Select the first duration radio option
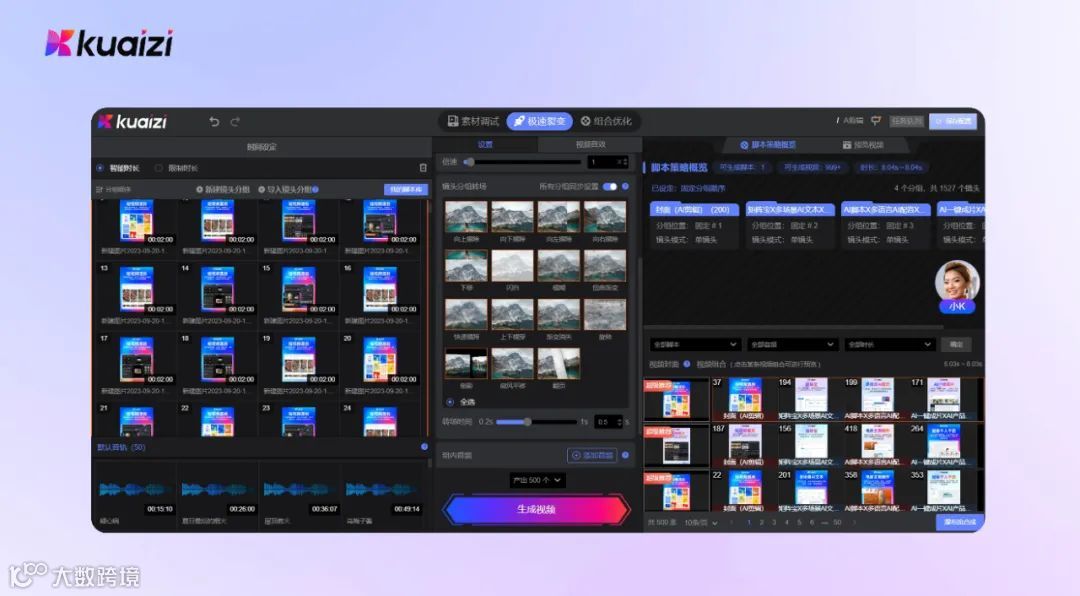 (100, 168)
